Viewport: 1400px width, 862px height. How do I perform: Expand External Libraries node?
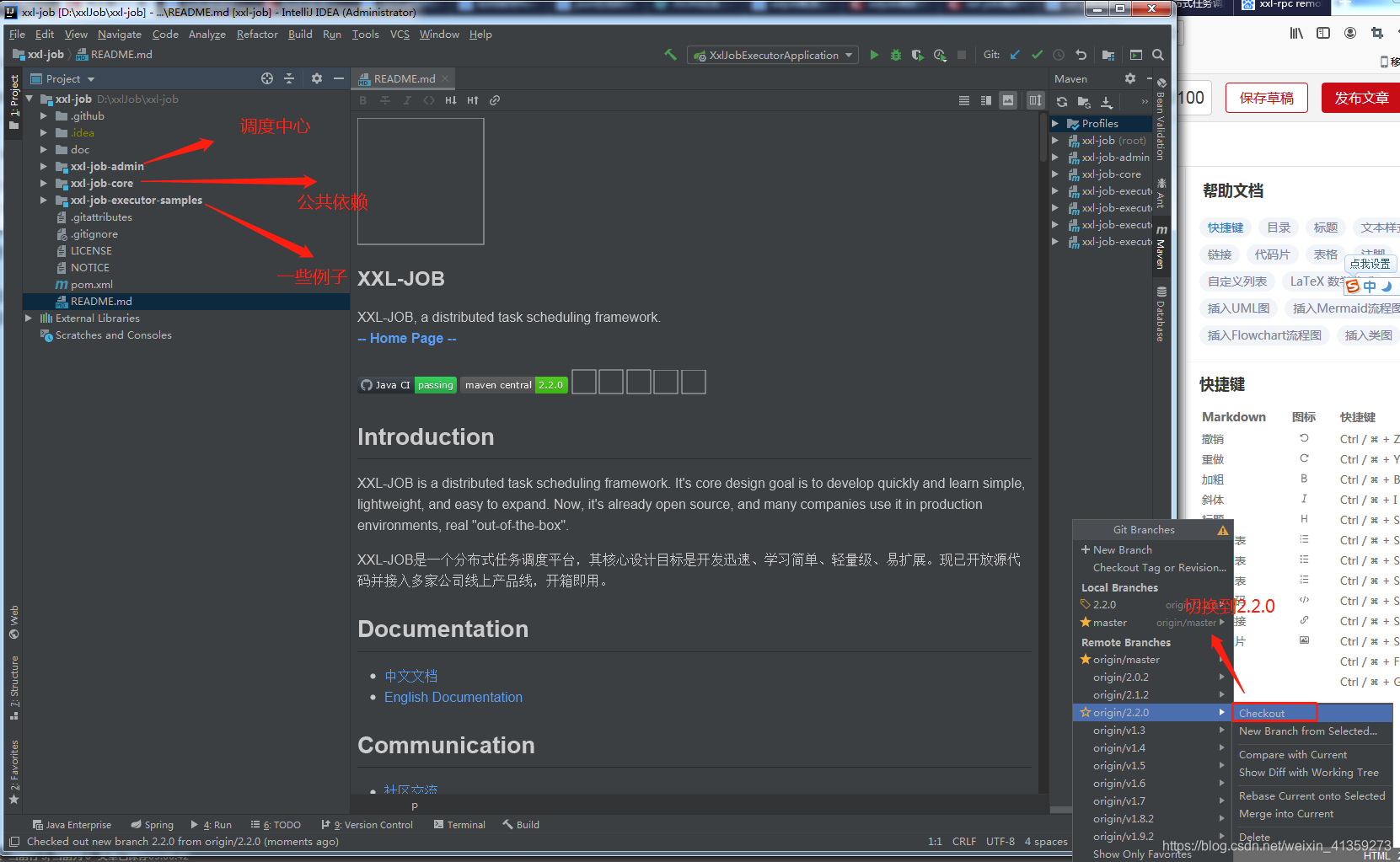[x=29, y=319]
